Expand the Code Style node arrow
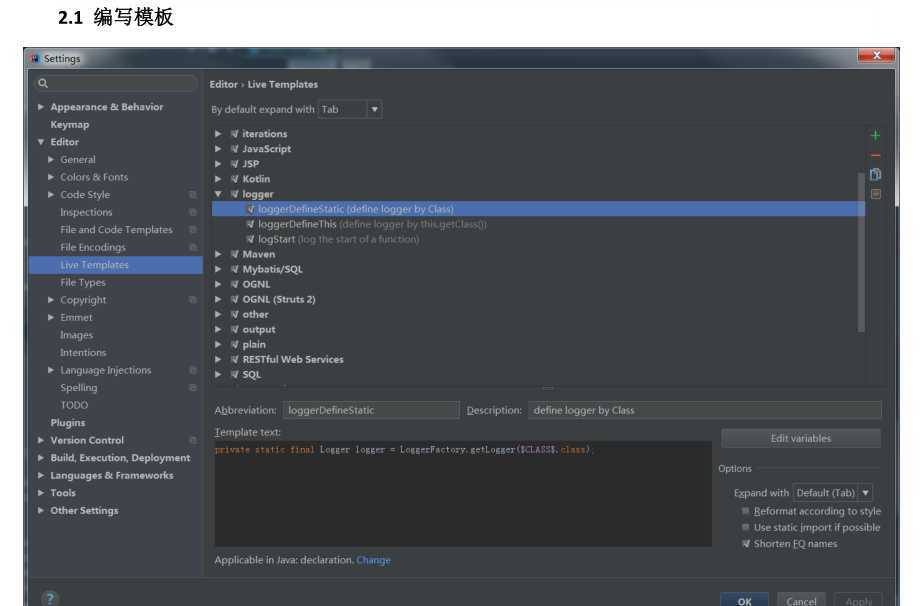This screenshot has width=923, height=606. (x=51, y=194)
